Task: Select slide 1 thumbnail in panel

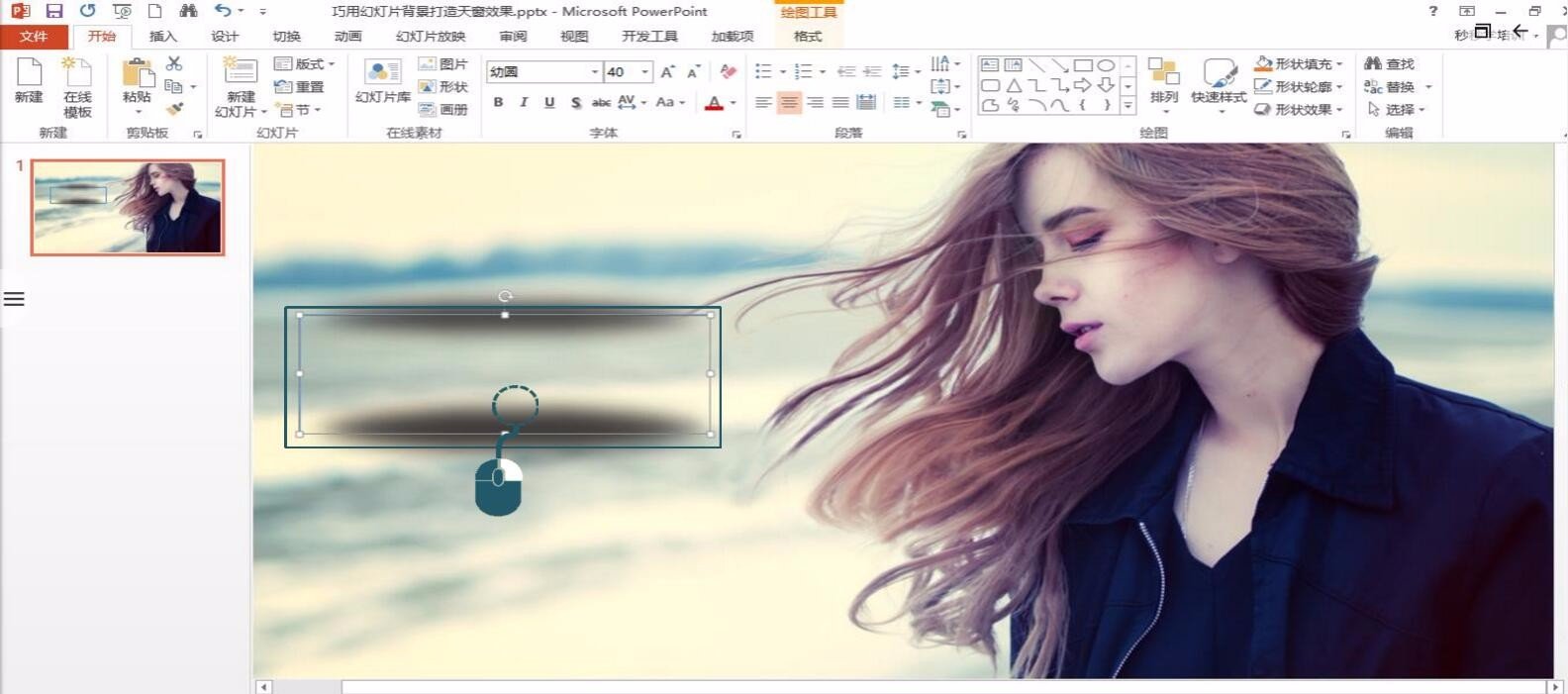Action: 128,207
